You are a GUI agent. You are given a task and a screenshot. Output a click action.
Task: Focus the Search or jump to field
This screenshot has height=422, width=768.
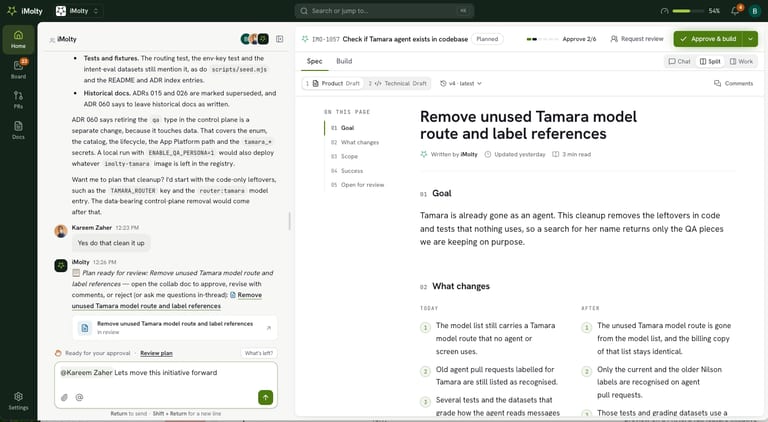pos(384,11)
